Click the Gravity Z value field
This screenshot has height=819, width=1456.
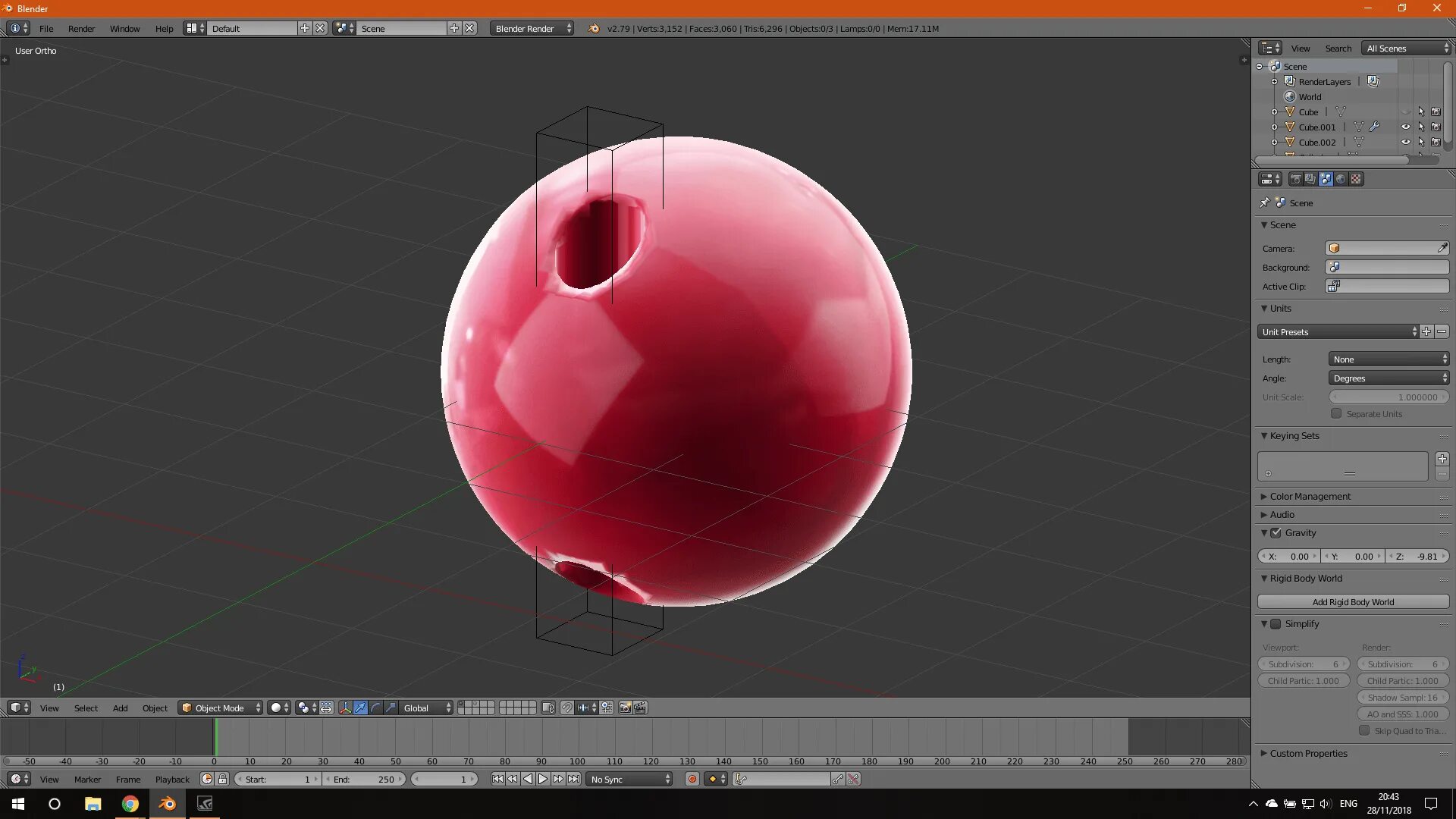(1418, 556)
